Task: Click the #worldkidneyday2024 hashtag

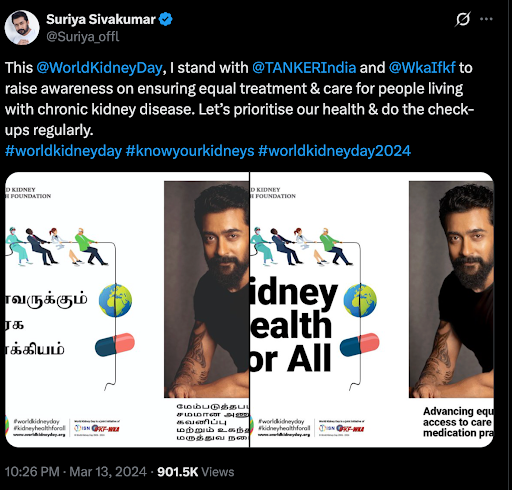Action: pos(334,151)
